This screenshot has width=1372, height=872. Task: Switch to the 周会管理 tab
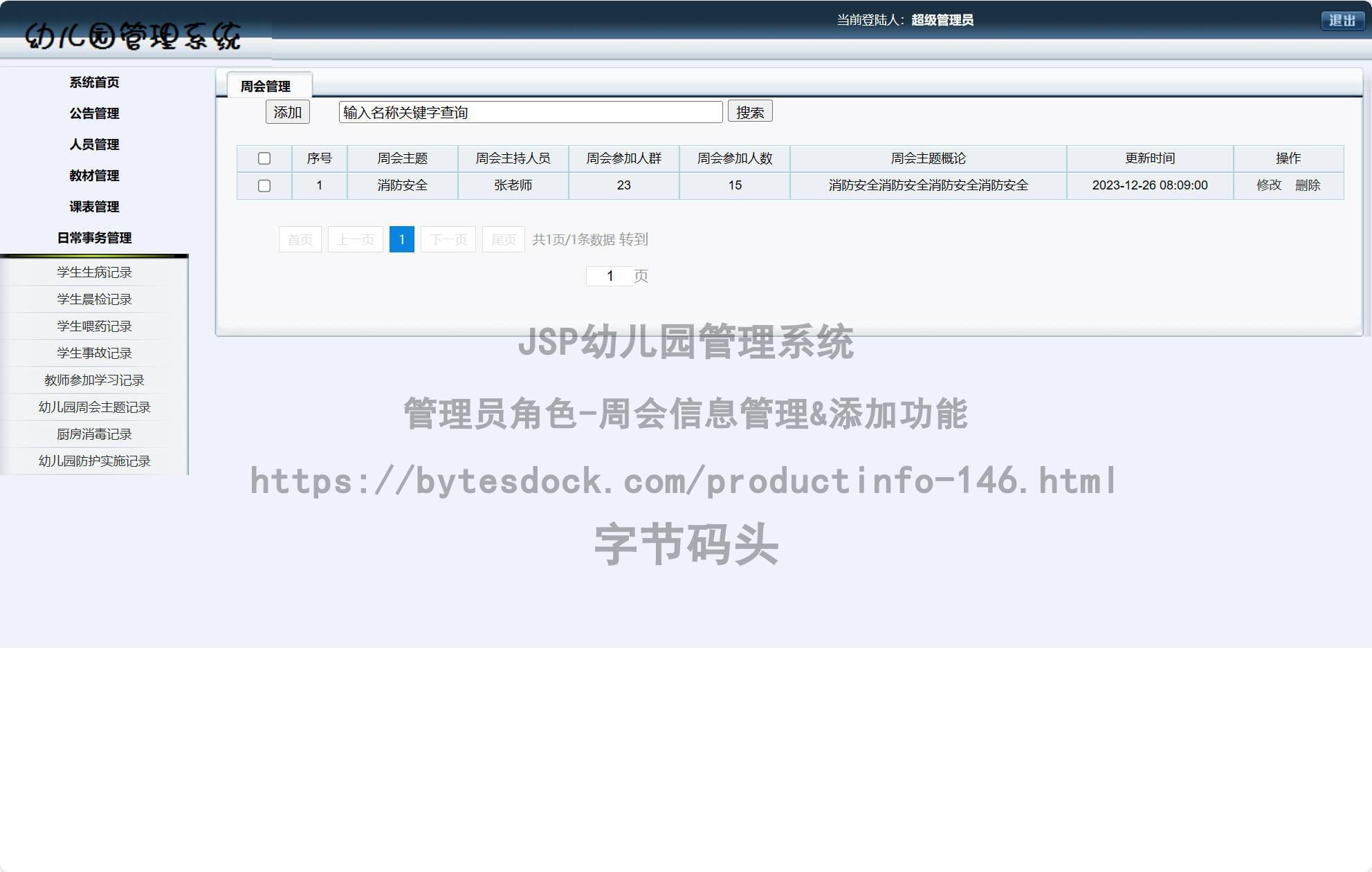pyautogui.click(x=268, y=85)
